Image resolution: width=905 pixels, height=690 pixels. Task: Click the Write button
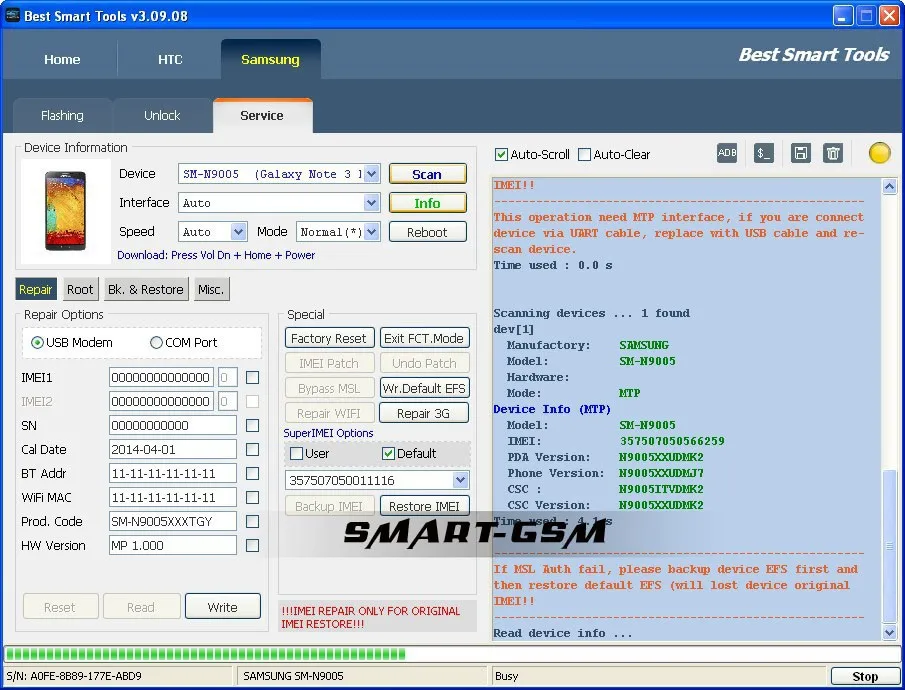tap(223, 607)
